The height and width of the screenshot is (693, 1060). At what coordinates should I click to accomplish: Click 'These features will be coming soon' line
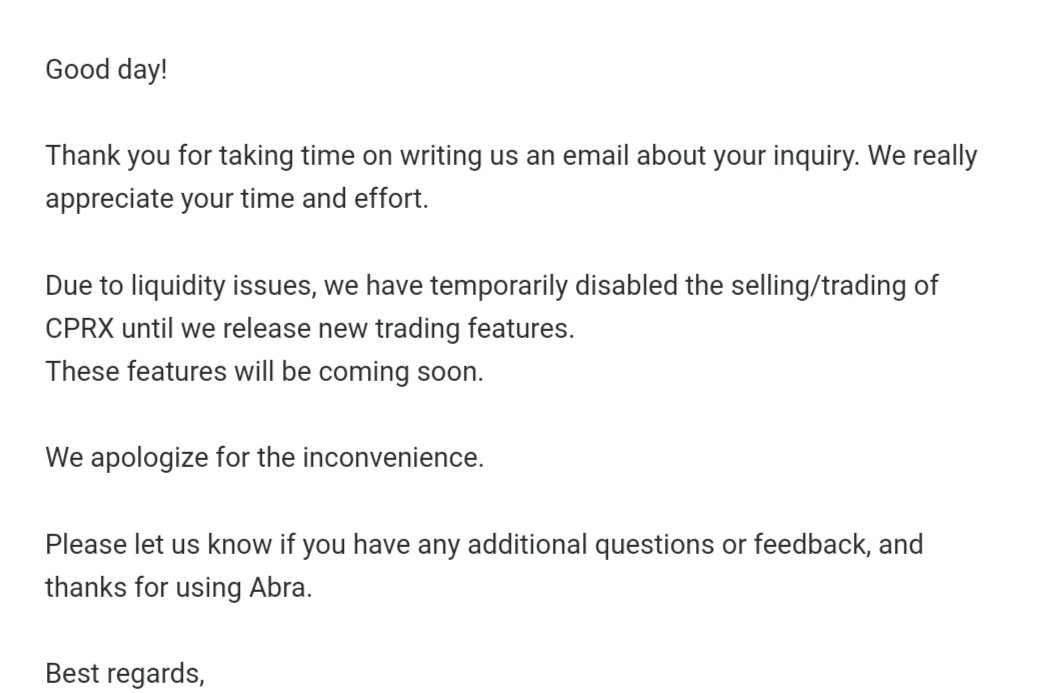tap(264, 372)
